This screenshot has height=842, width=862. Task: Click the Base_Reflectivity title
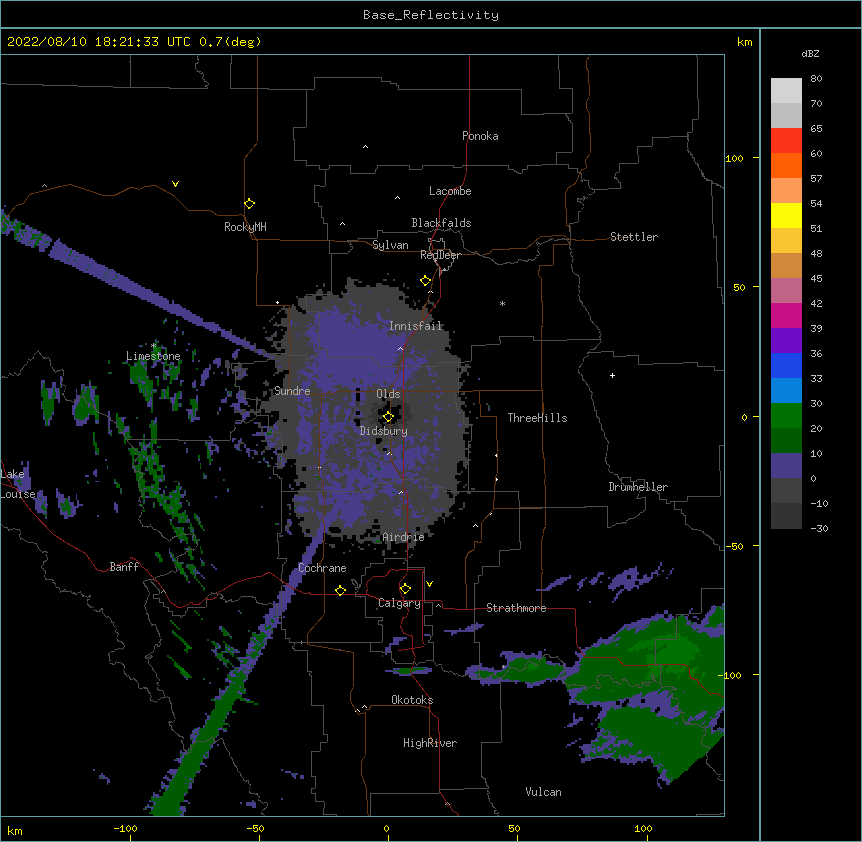pyautogui.click(x=431, y=15)
